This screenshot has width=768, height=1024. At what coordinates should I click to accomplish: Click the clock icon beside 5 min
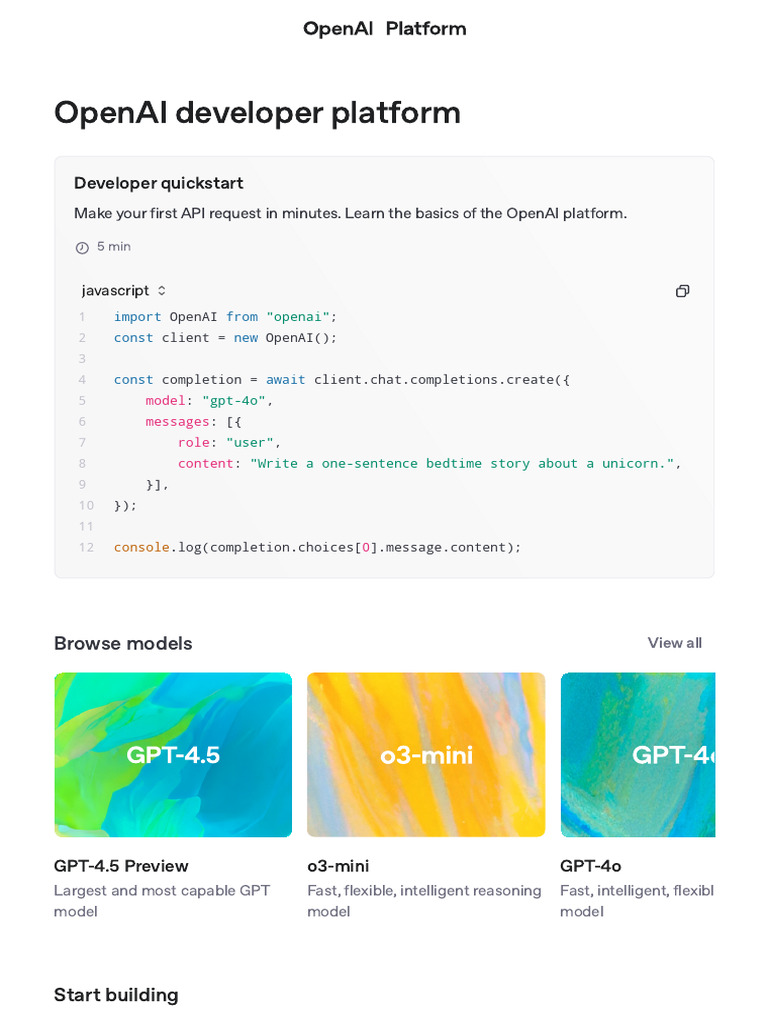[82, 247]
